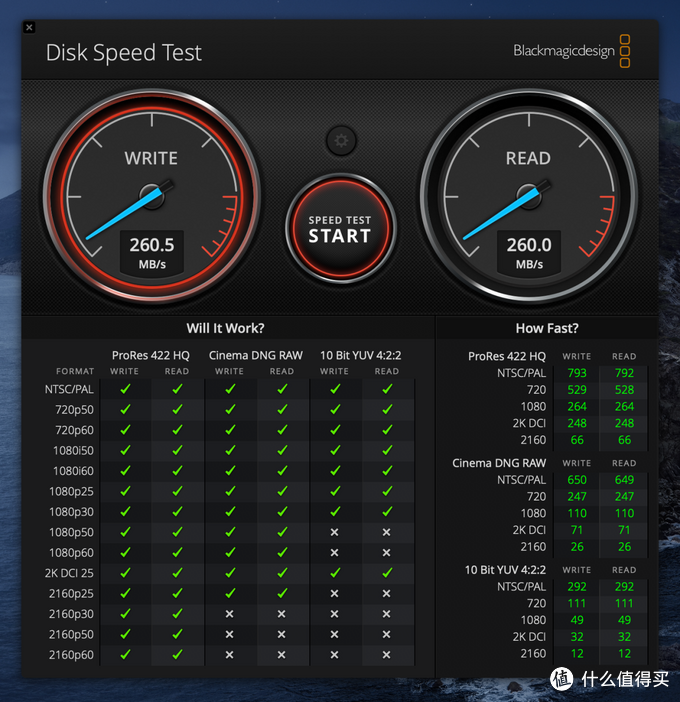Click the 2160p60 format row label

[72, 655]
